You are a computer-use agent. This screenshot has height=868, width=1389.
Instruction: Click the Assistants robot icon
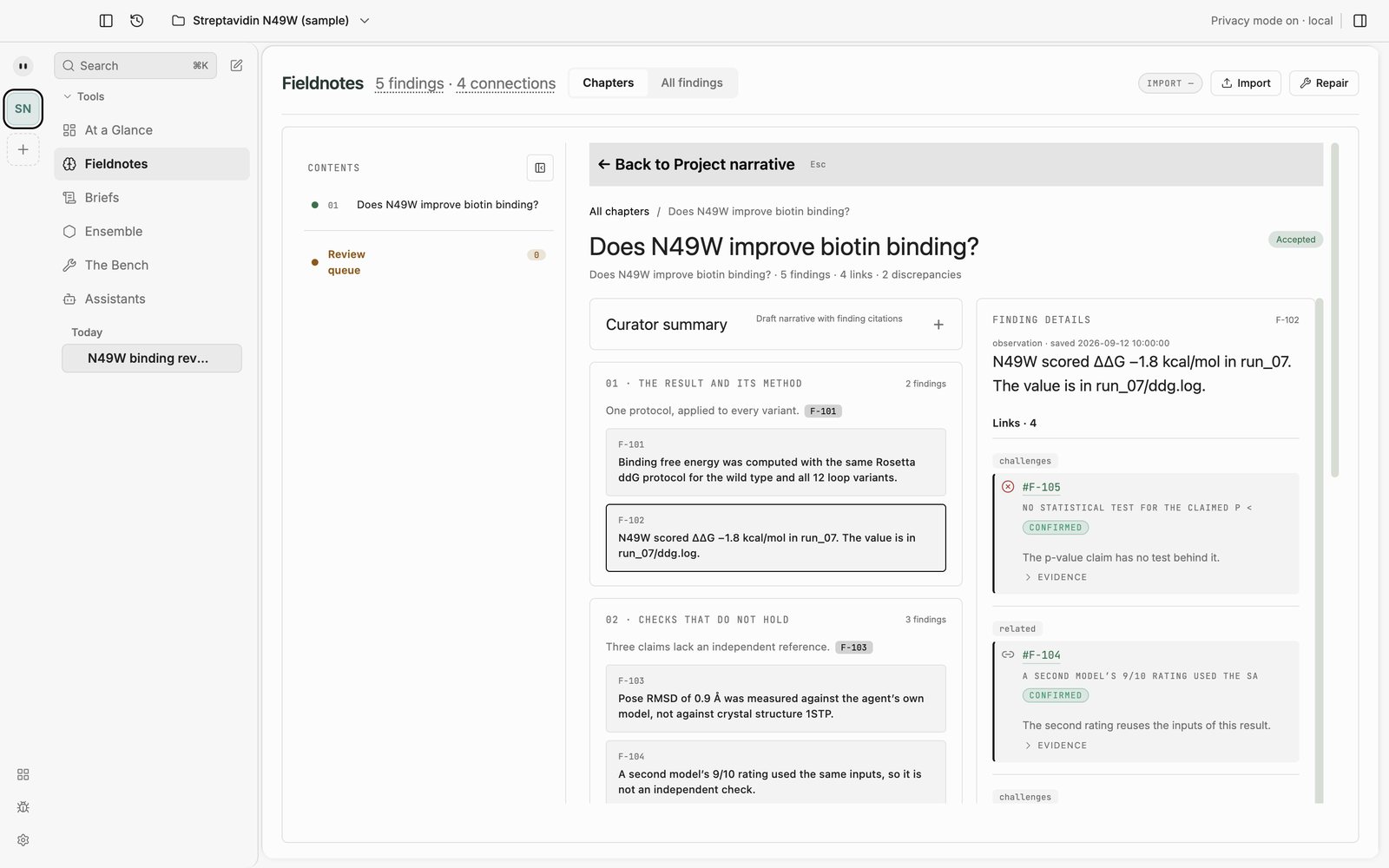point(69,299)
